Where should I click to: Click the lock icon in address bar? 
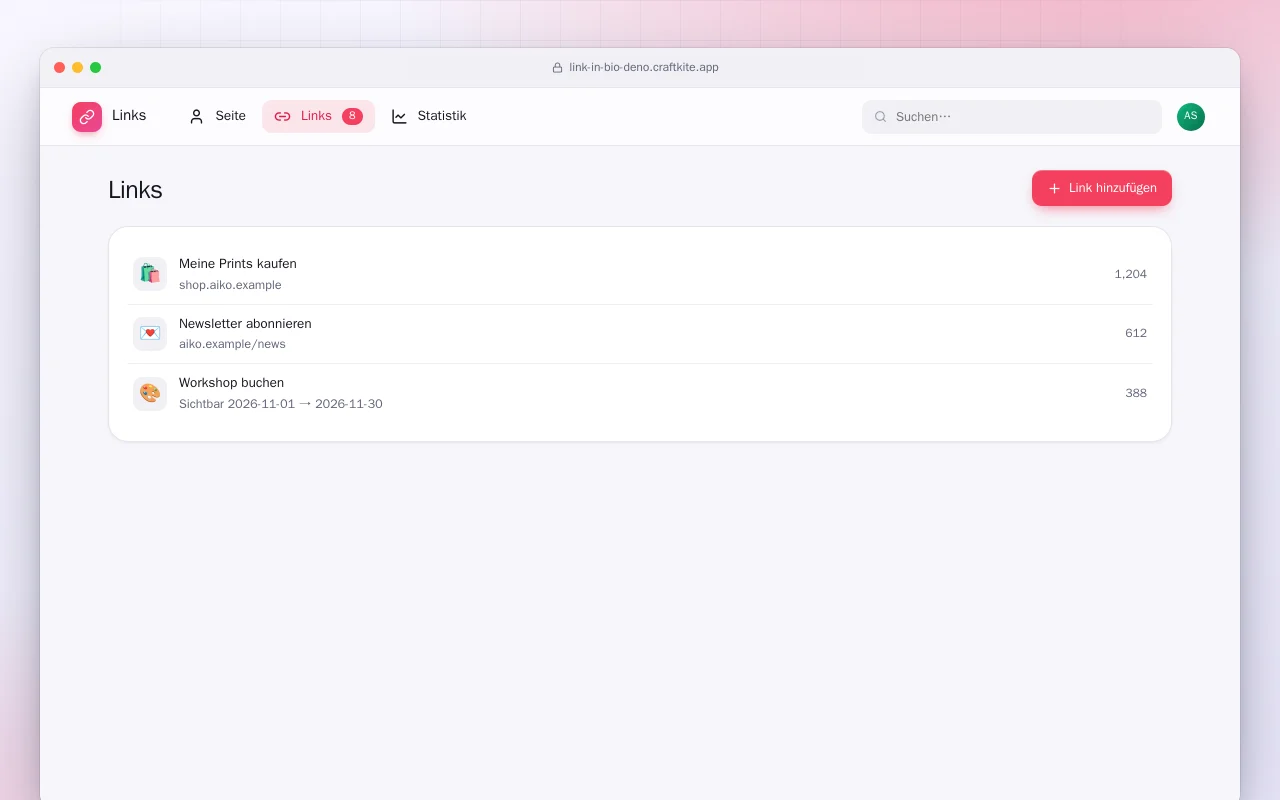558,68
